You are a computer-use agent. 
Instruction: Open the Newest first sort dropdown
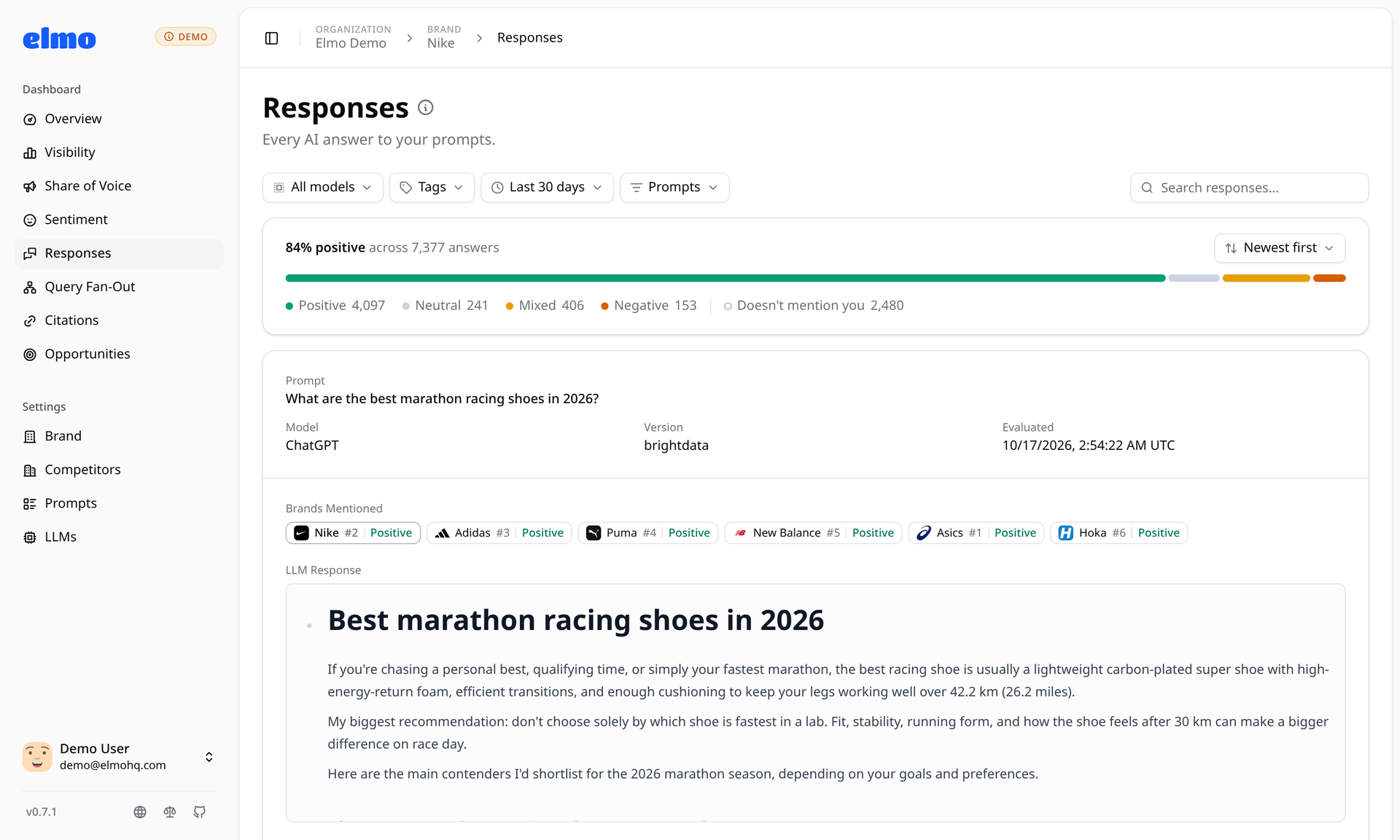(x=1280, y=248)
